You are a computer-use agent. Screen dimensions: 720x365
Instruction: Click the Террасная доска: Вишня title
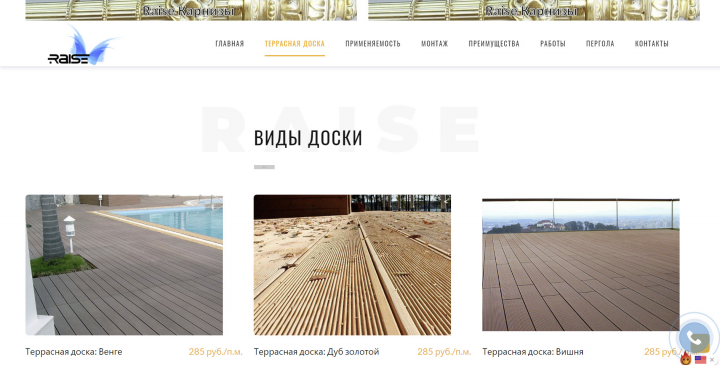[x=533, y=352]
